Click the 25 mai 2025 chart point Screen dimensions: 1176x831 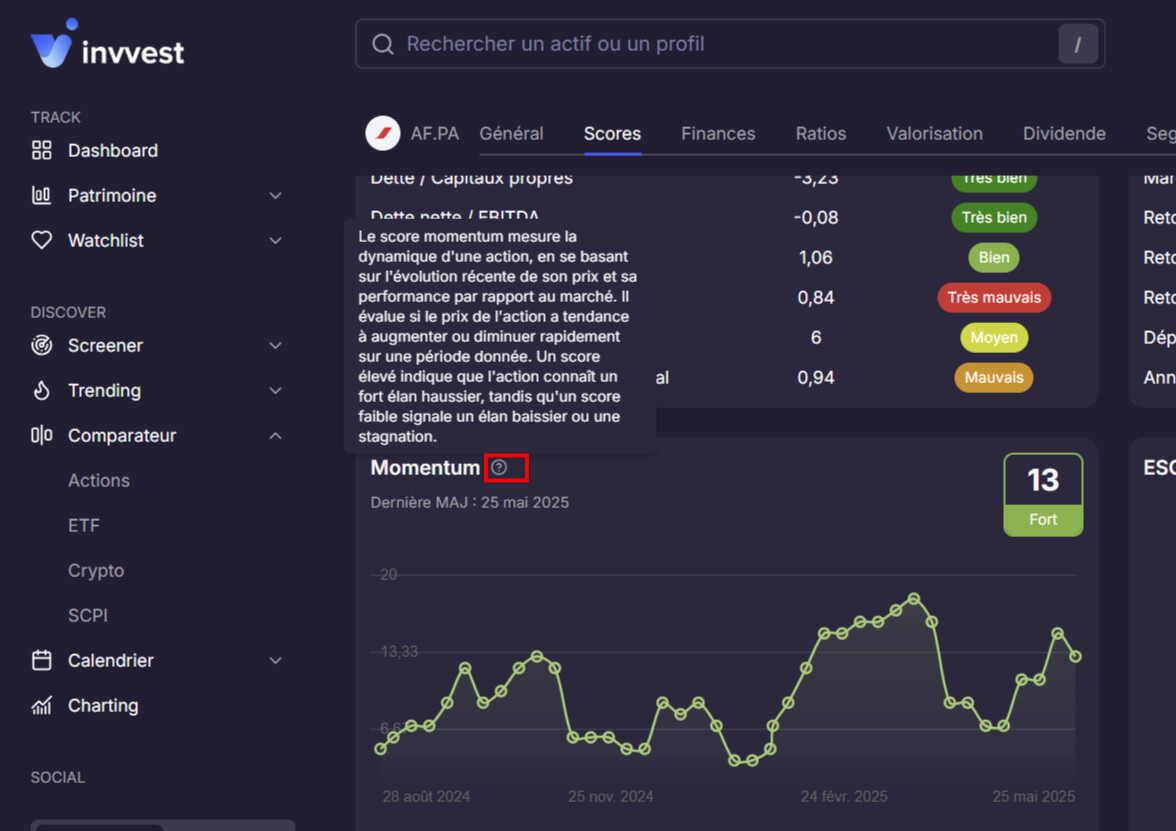click(1076, 656)
